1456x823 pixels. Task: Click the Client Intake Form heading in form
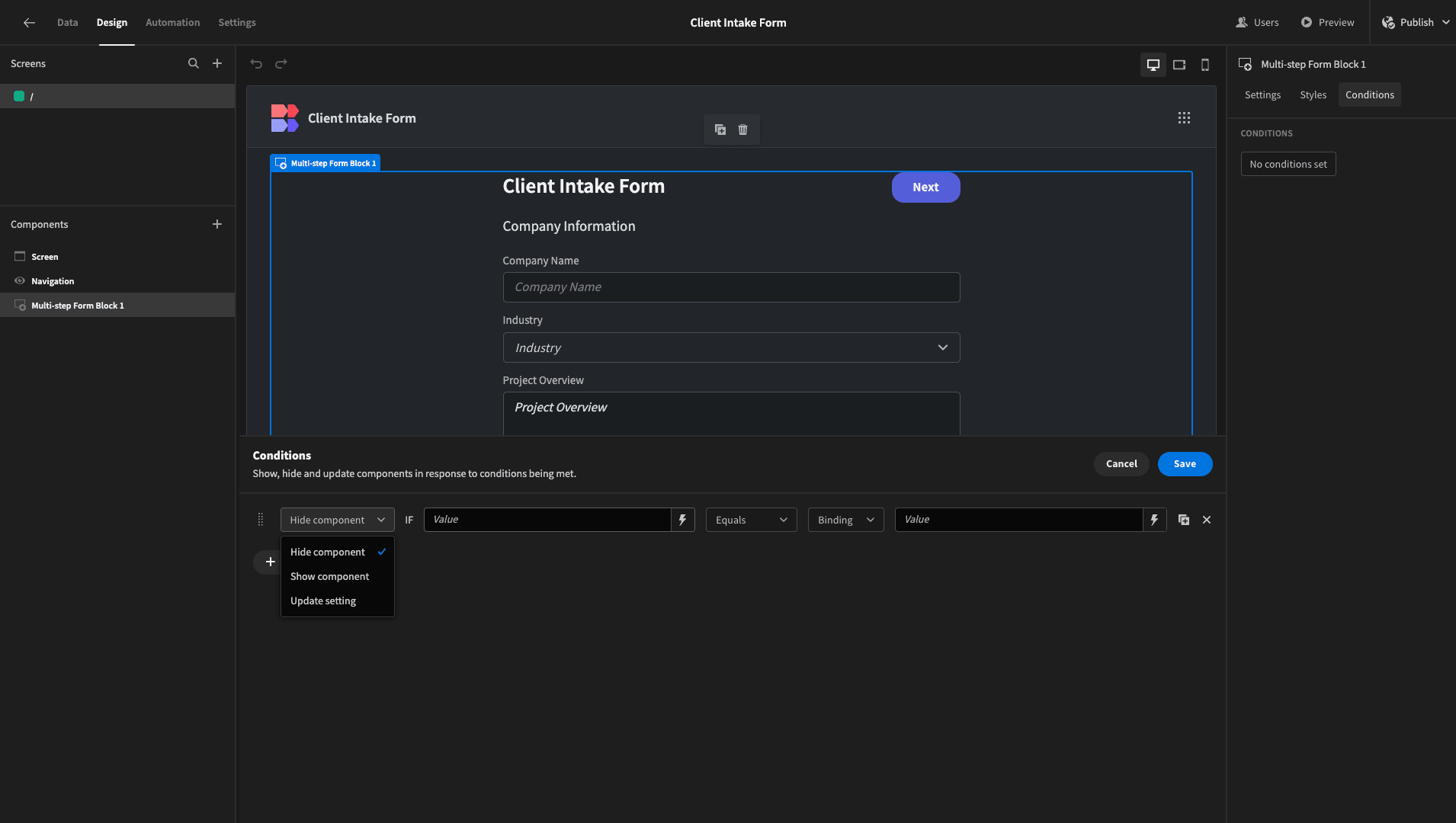[x=583, y=187]
